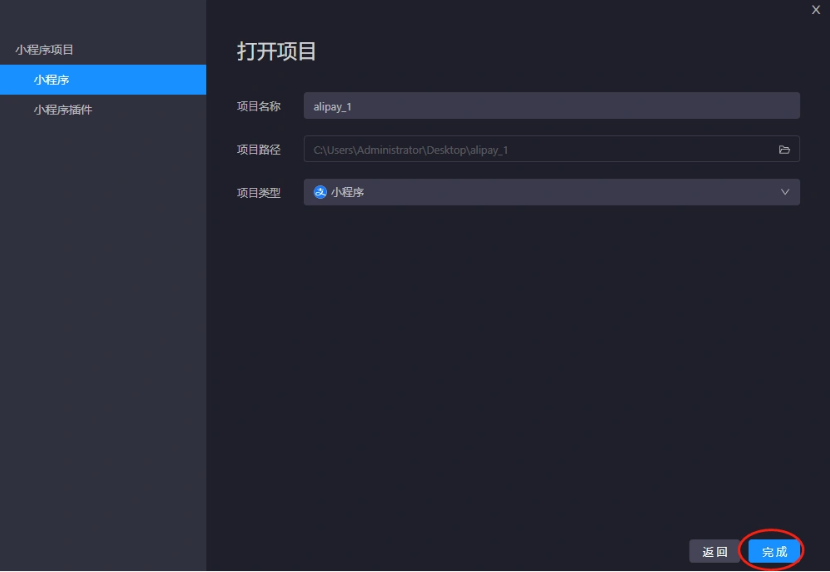Click the 项目名称 label
This screenshot has width=830, height=572.
point(258,106)
